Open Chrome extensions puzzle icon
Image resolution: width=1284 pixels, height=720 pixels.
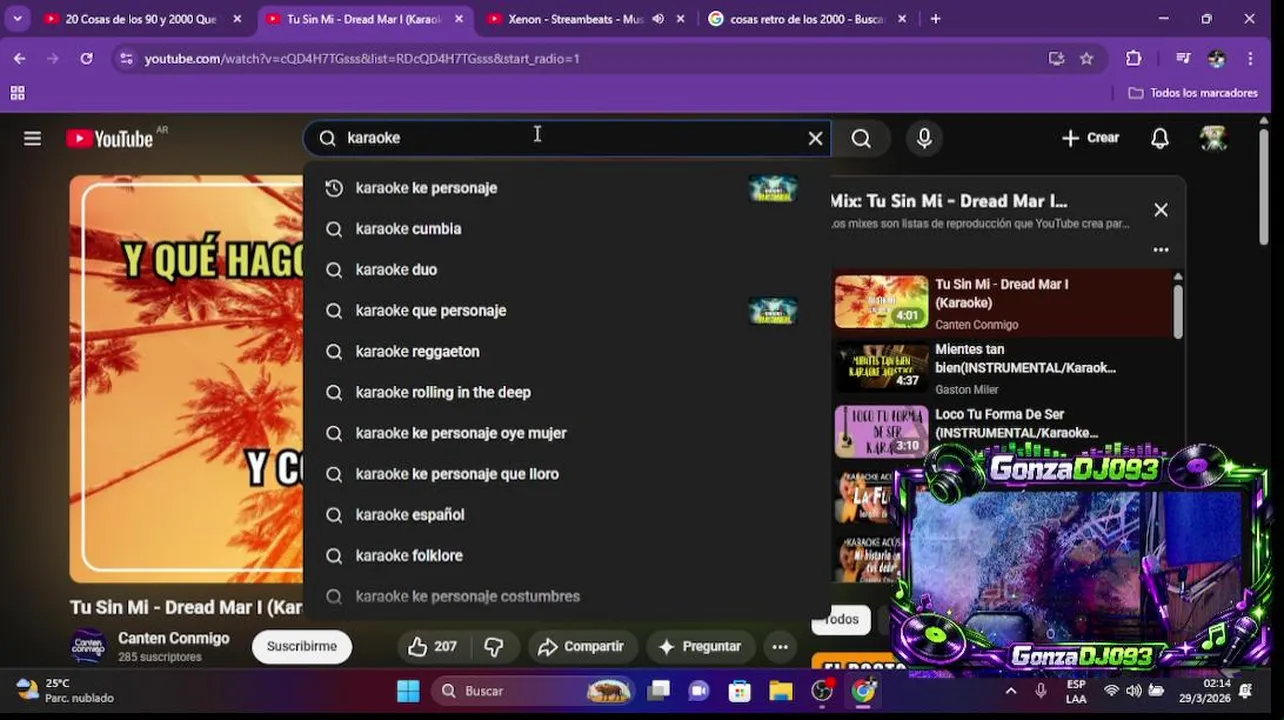point(1133,59)
